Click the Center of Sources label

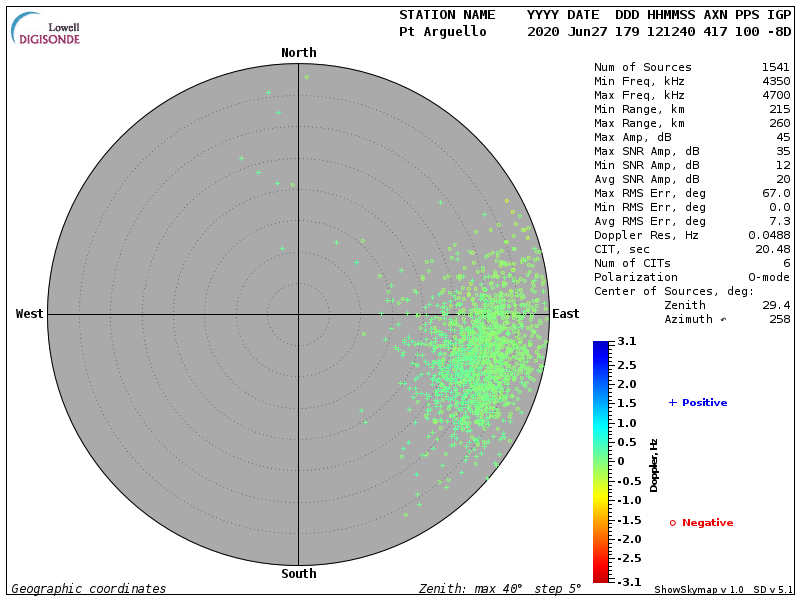[673, 291]
